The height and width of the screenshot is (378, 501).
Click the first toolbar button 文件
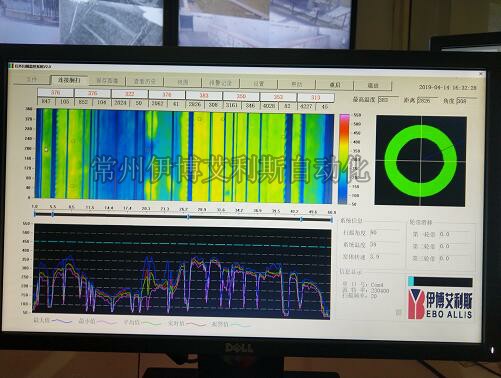click(x=32, y=80)
